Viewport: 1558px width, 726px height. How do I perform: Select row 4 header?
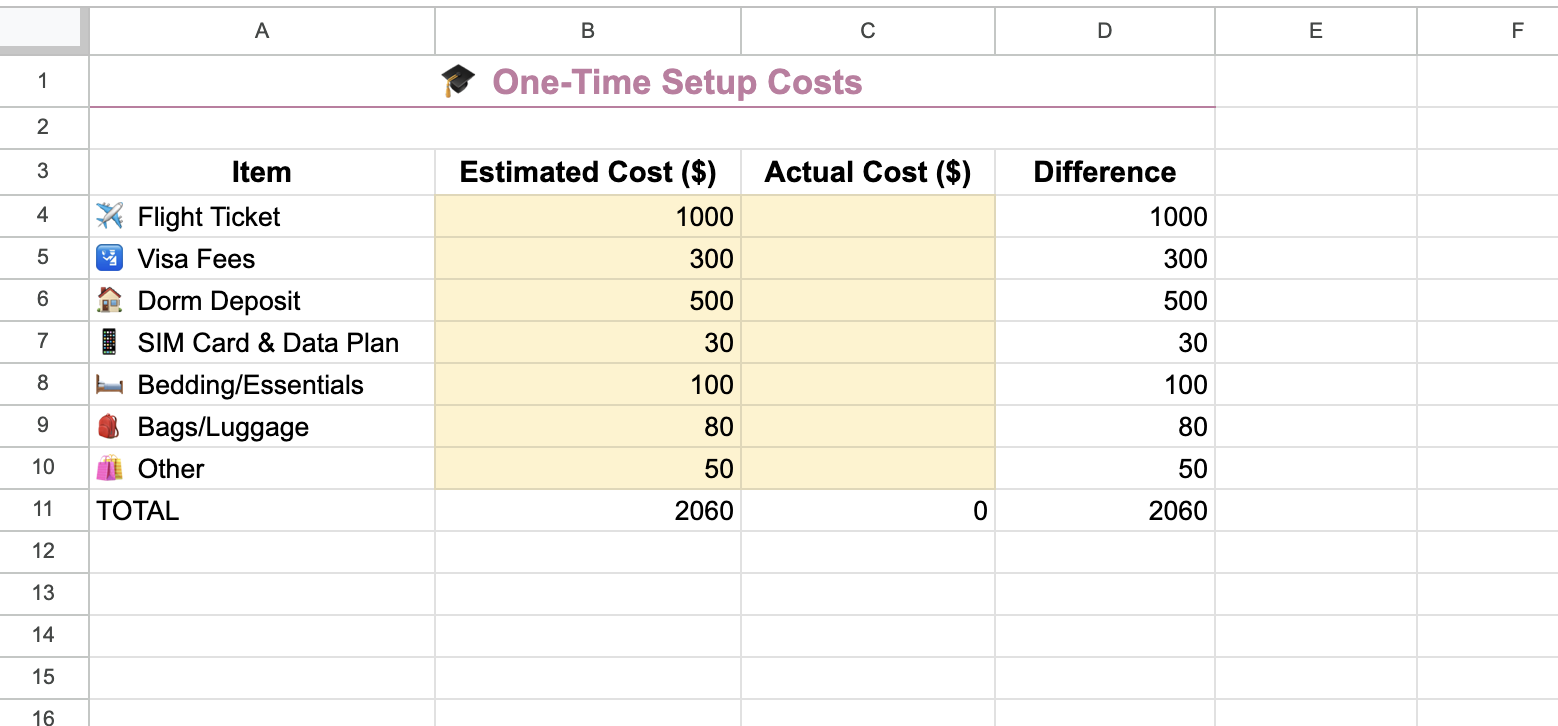coord(44,216)
